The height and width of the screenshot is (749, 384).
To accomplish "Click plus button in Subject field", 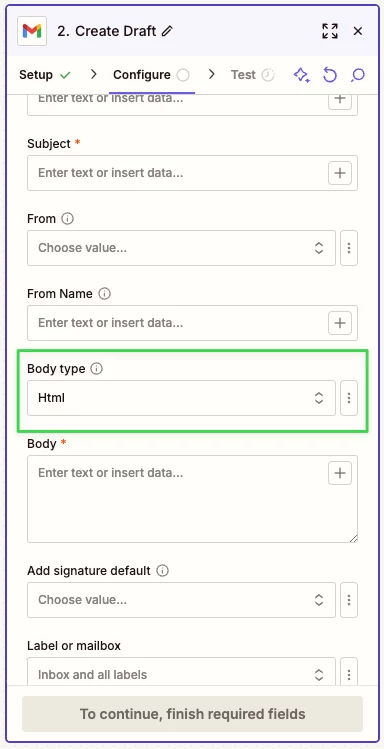I will click(340, 173).
